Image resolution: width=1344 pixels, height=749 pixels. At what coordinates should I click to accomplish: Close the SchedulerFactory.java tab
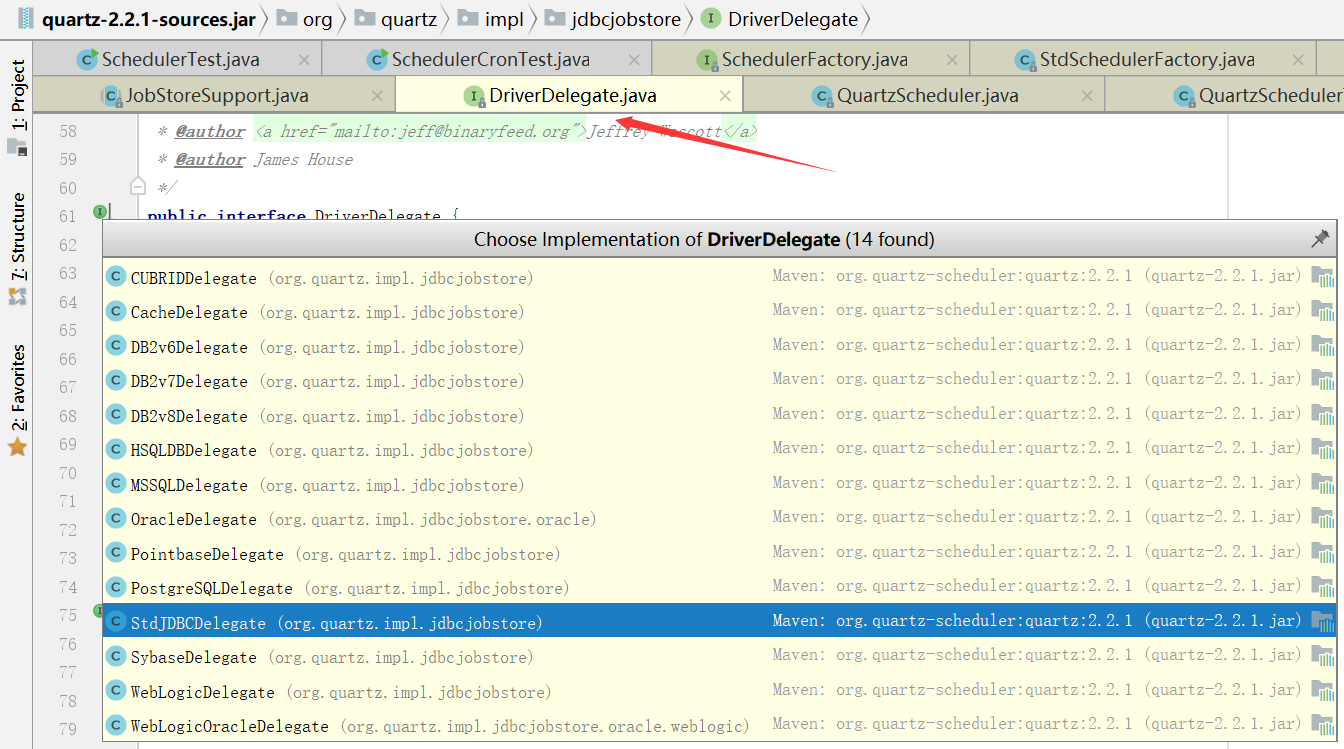(952, 60)
